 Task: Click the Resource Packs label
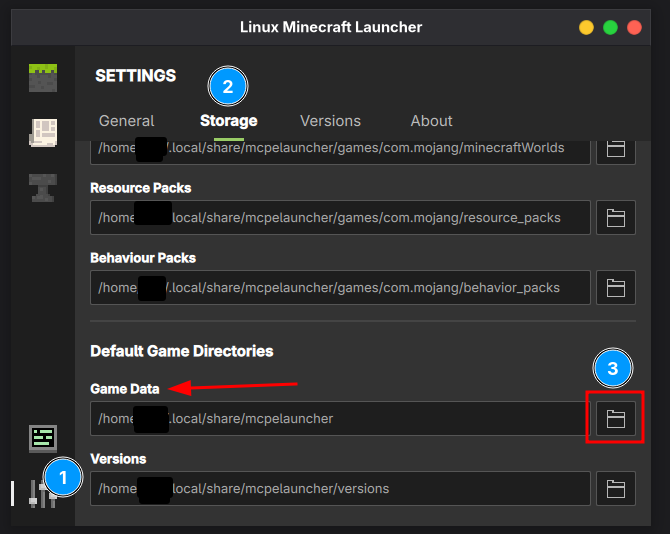pos(141,188)
